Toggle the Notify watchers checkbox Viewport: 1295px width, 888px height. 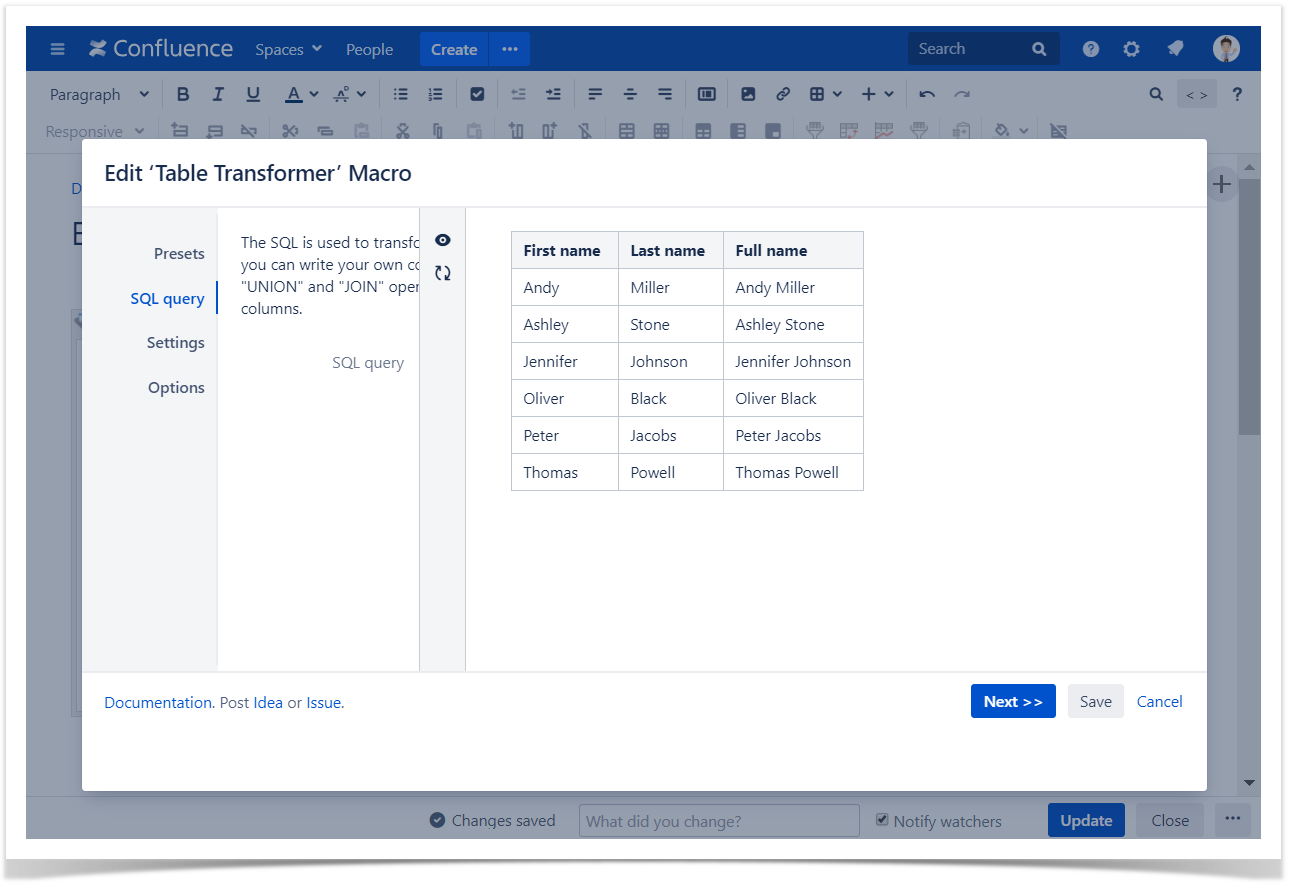click(x=882, y=820)
